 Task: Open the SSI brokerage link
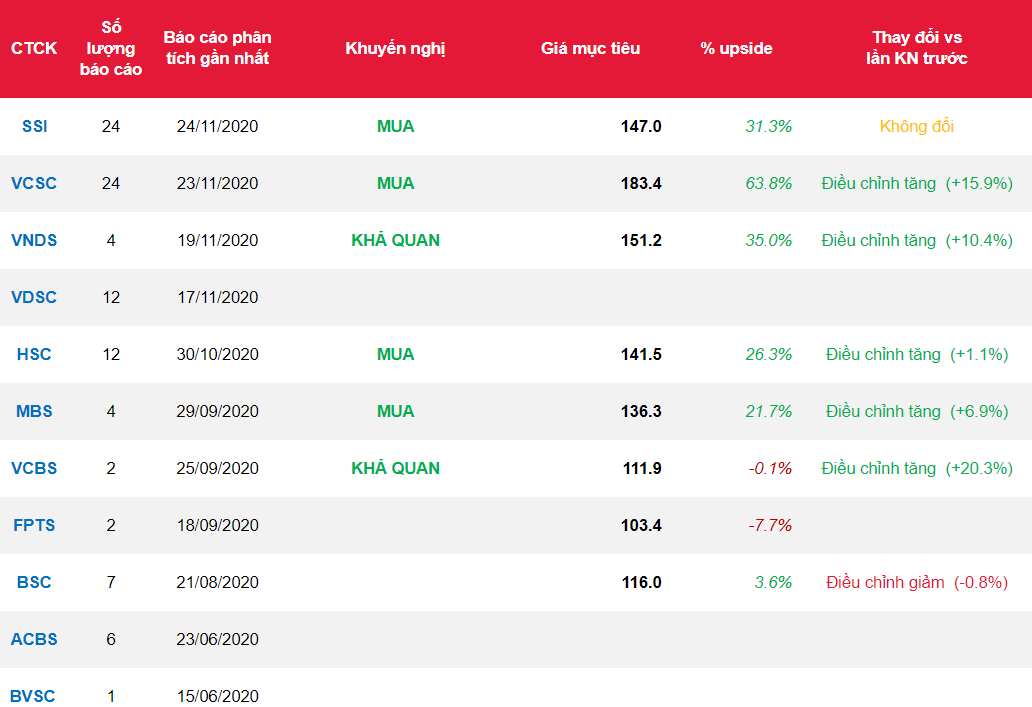pyautogui.click(x=34, y=126)
